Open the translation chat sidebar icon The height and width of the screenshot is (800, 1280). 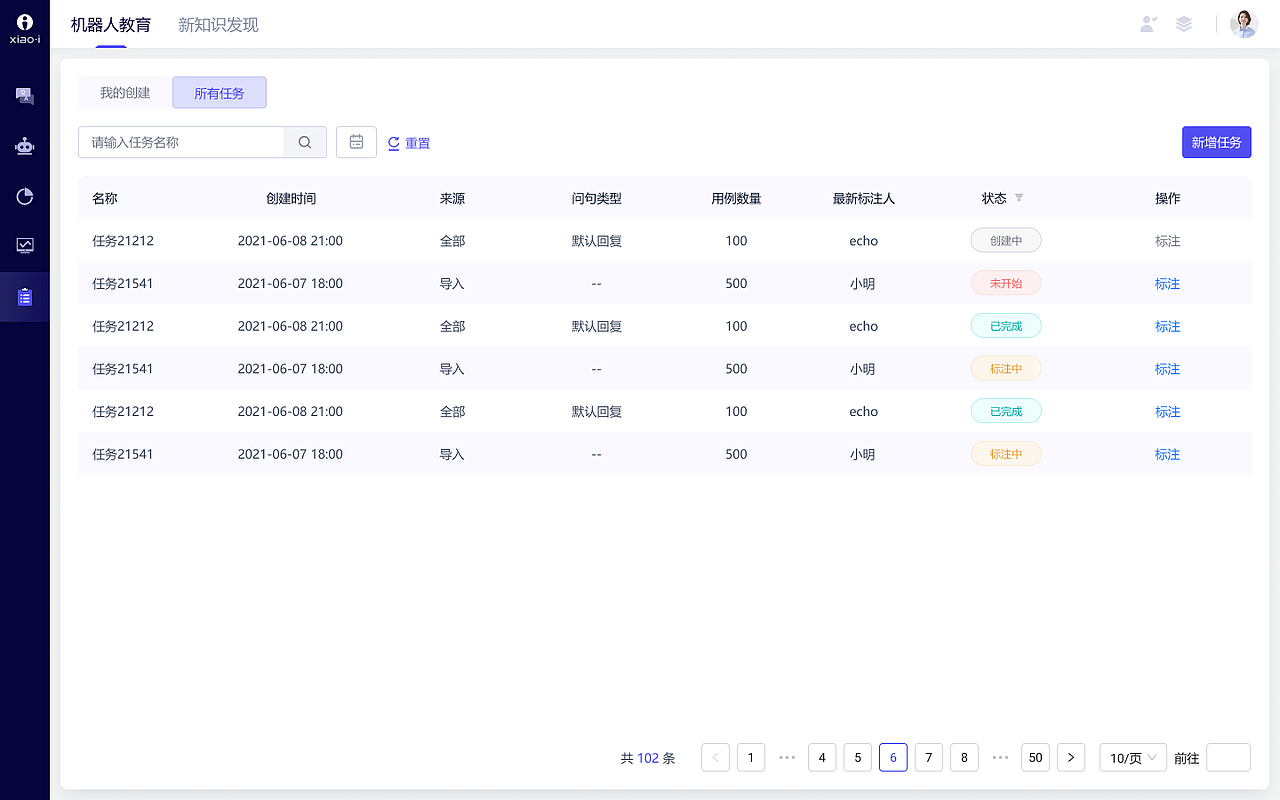click(x=24, y=95)
